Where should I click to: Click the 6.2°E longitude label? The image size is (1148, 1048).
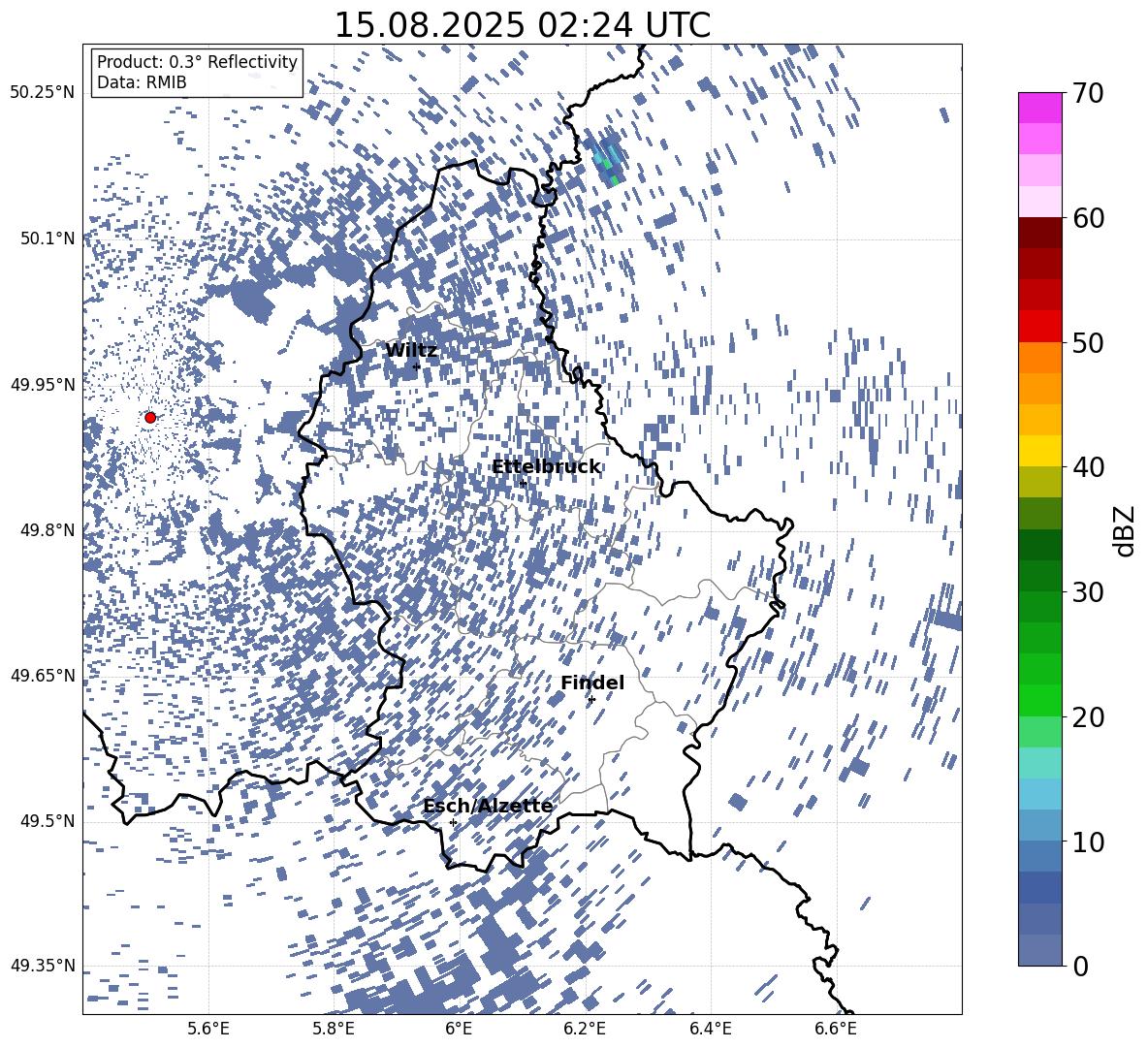(585, 1029)
